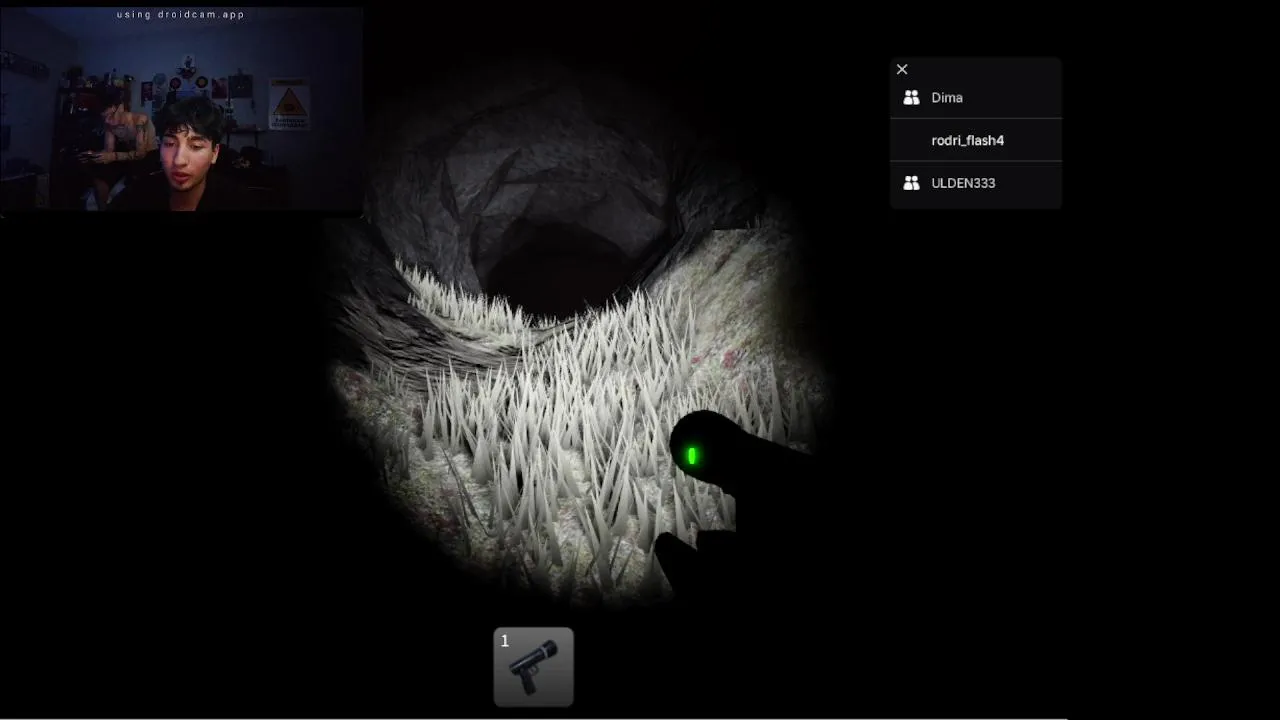
Task: Click the friends icon beside Dima
Action: [911, 98]
